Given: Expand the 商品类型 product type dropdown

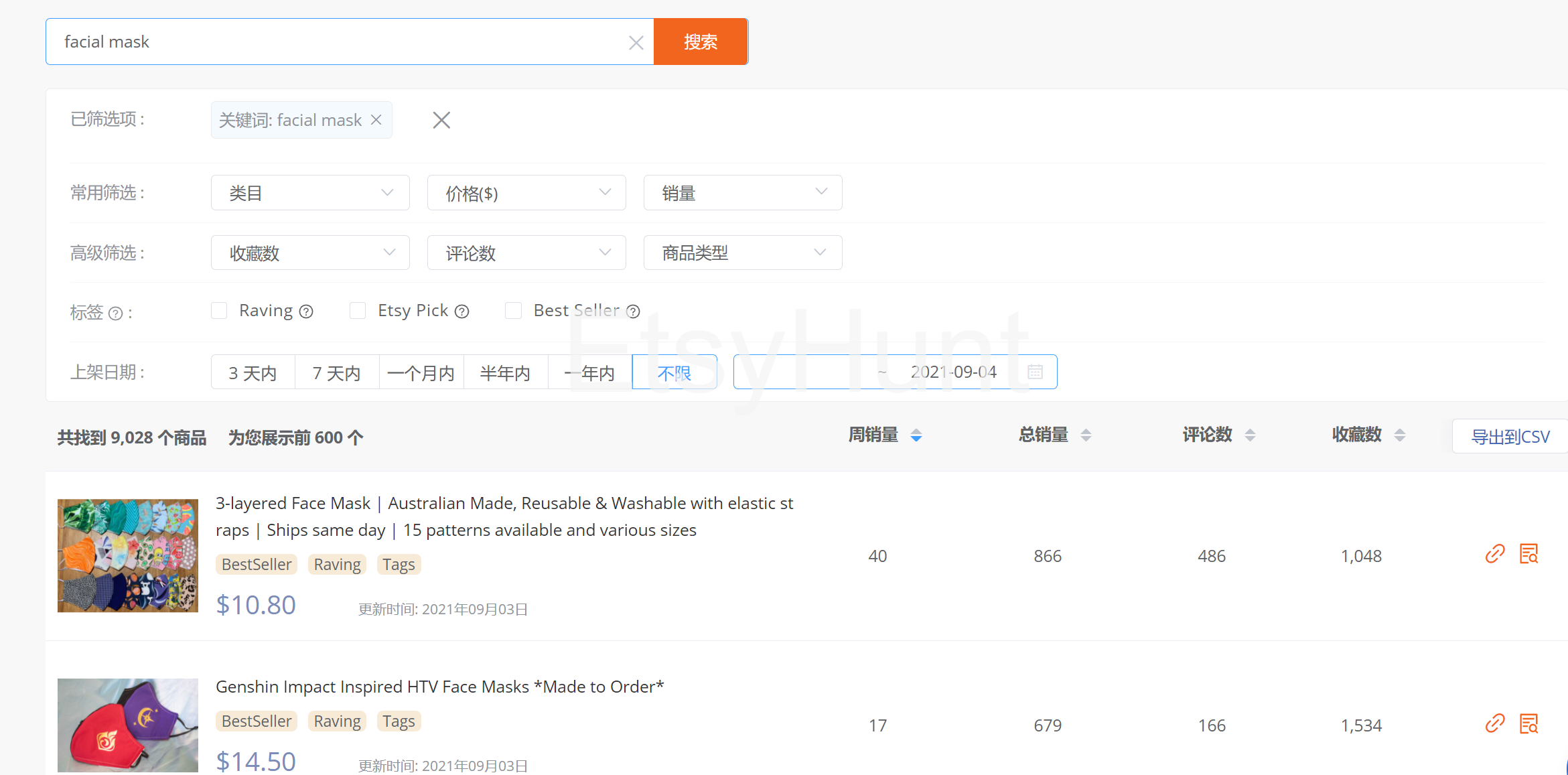Looking at the screenshot, I should pos(743,253).
